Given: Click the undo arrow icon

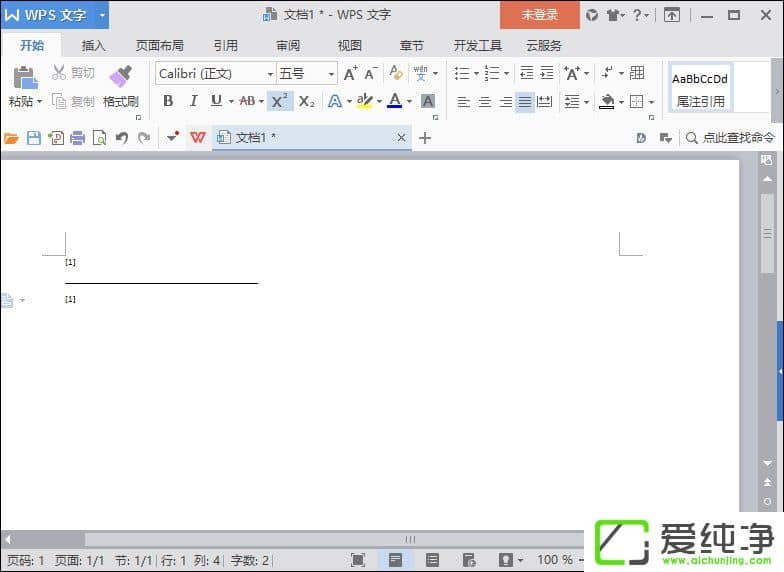Looking at the screenshot, I should point(121,138).
